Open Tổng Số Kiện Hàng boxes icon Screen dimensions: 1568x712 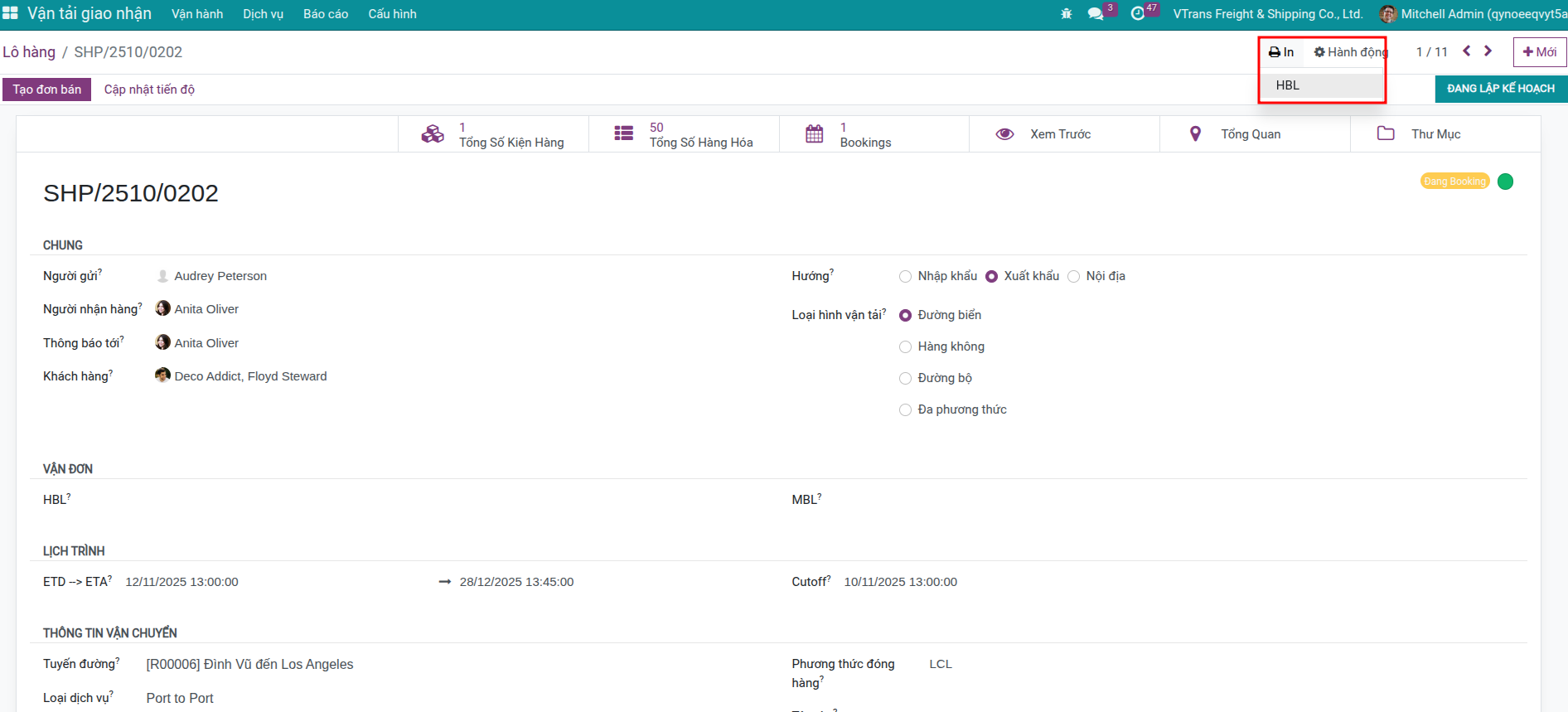[x=433, y=134]
